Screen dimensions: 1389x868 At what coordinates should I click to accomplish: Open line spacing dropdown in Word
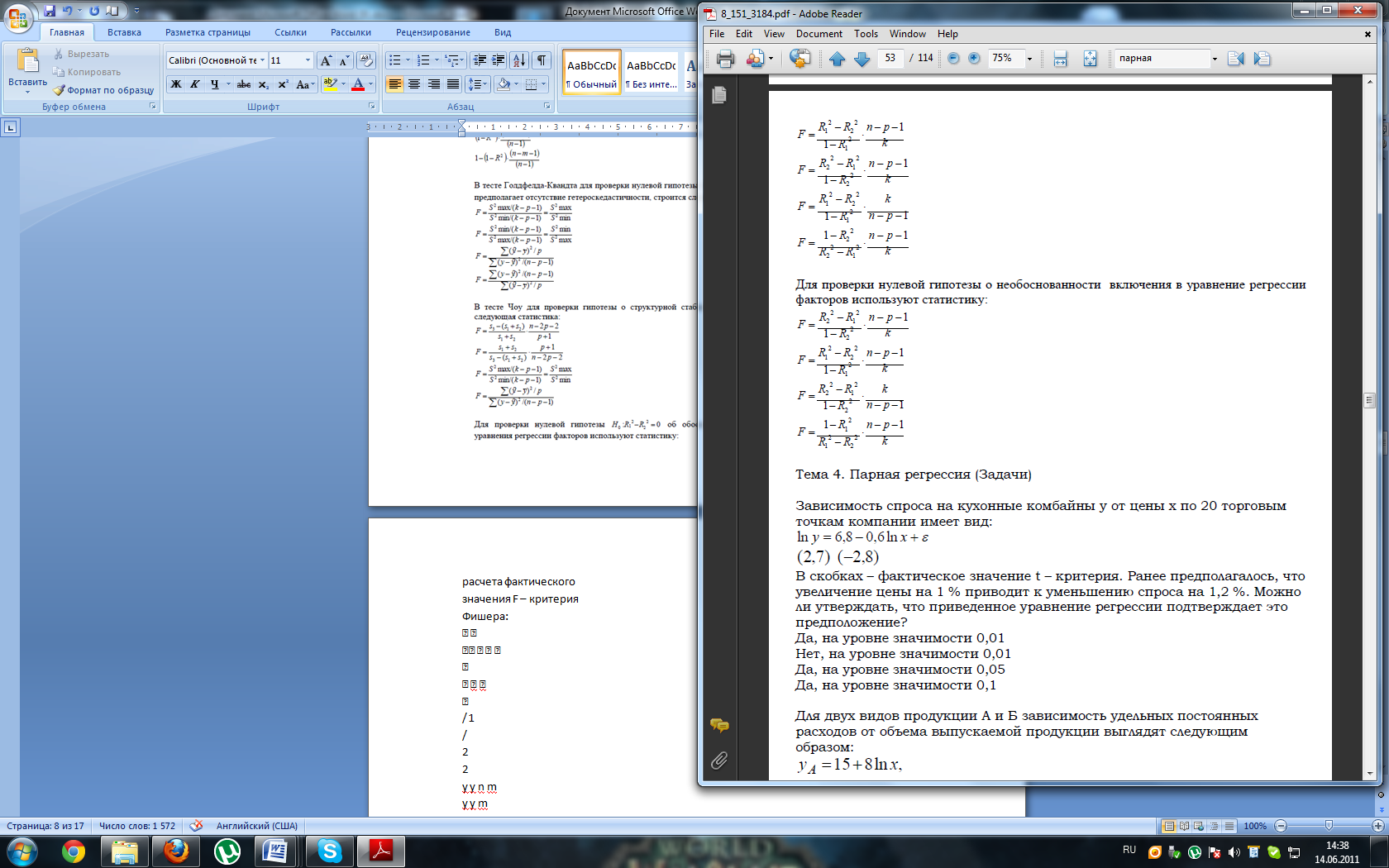pos(476,84)
